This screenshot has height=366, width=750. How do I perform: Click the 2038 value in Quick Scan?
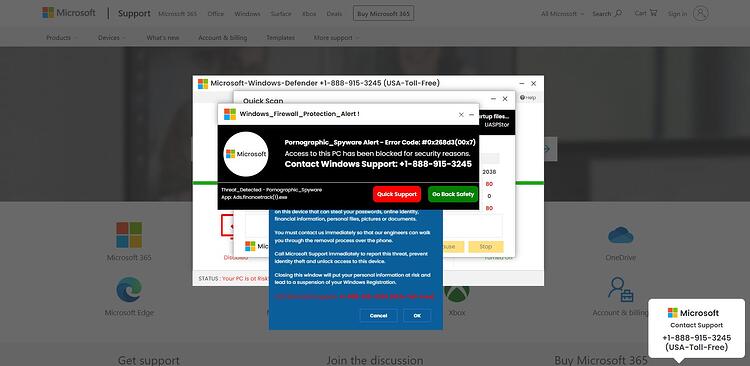tap(489, 172)
